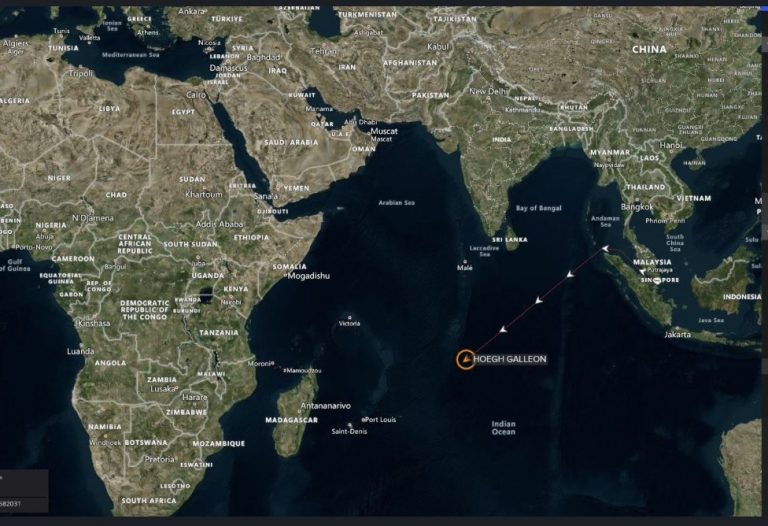Screen dimensions: 768x526
Task: Click the Tripoli city label
Action: pos(81,73)
